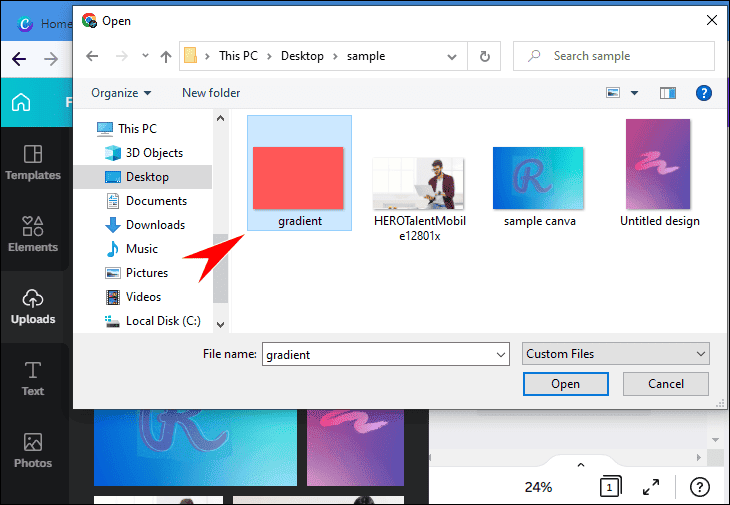Open recent locations dropdown arrow
Viewport: 730px width, 505px height.
(145, 56)
